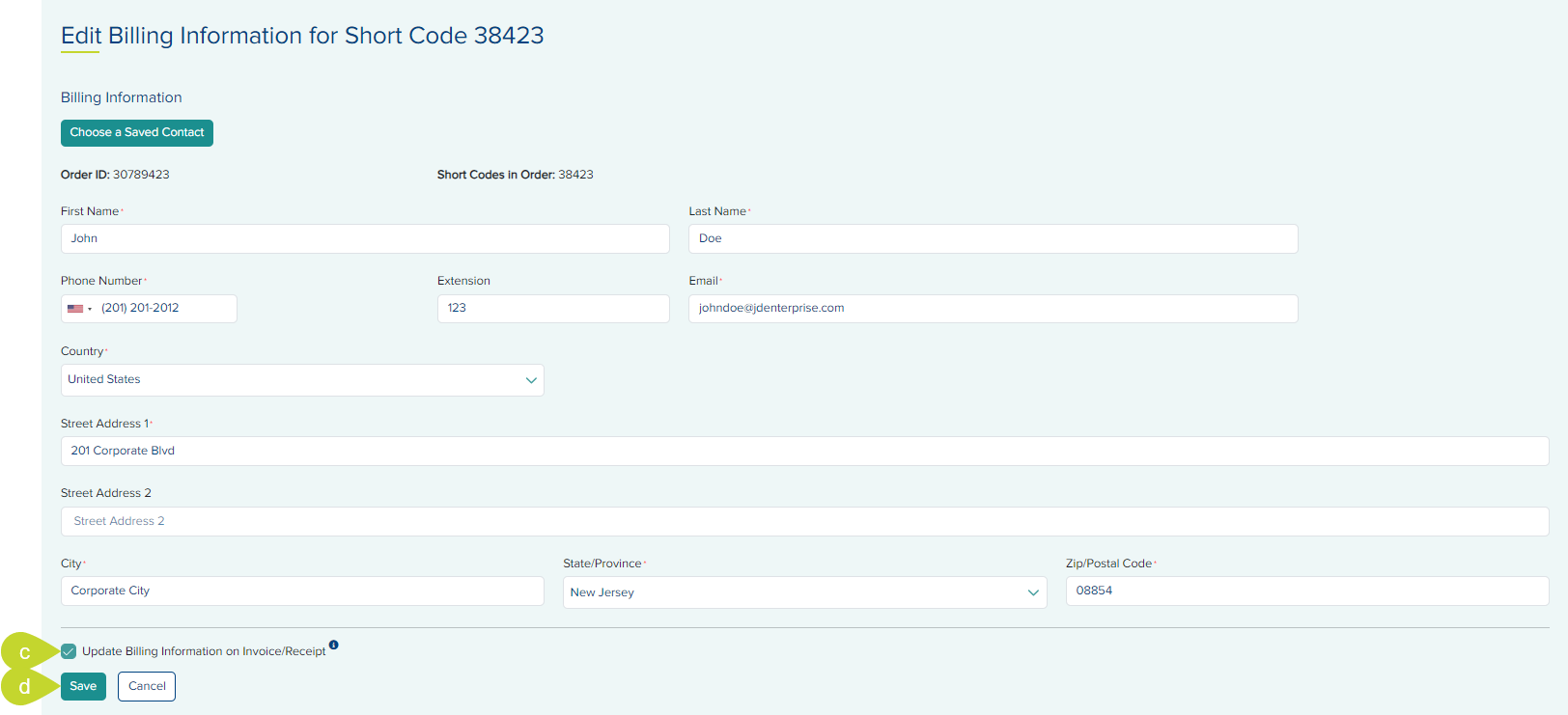Click the yellow step marker labeled d
The image size is (1568, 715).
[x=24, y=687]
